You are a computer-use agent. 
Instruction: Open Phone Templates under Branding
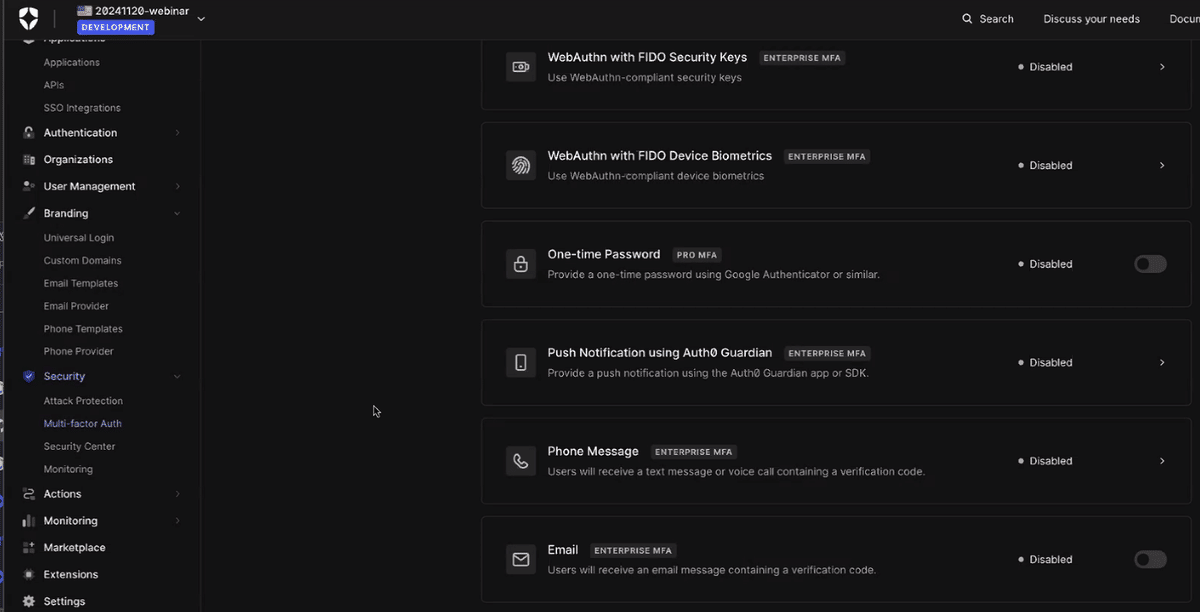click(x=83, y=329)
